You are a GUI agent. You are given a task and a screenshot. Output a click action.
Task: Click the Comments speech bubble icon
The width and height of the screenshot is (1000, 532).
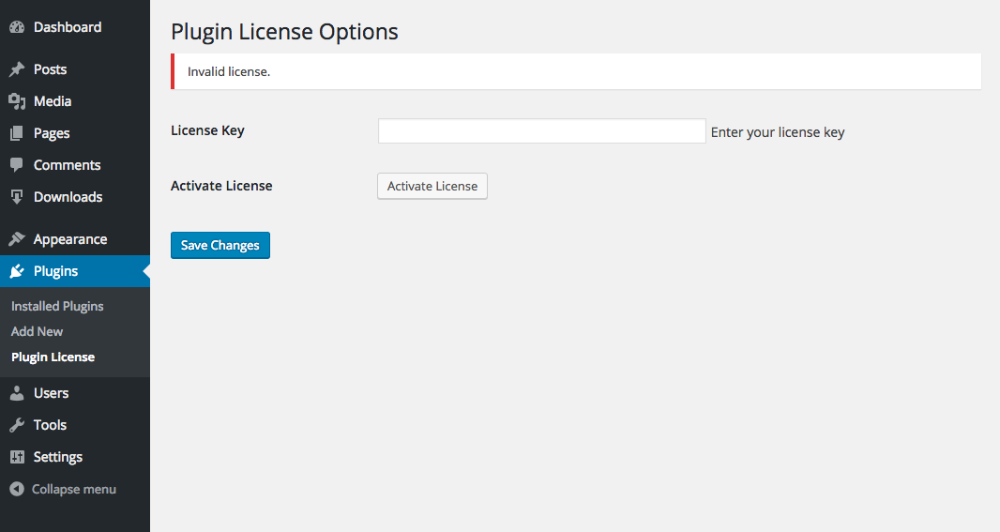tap(17, 165)
